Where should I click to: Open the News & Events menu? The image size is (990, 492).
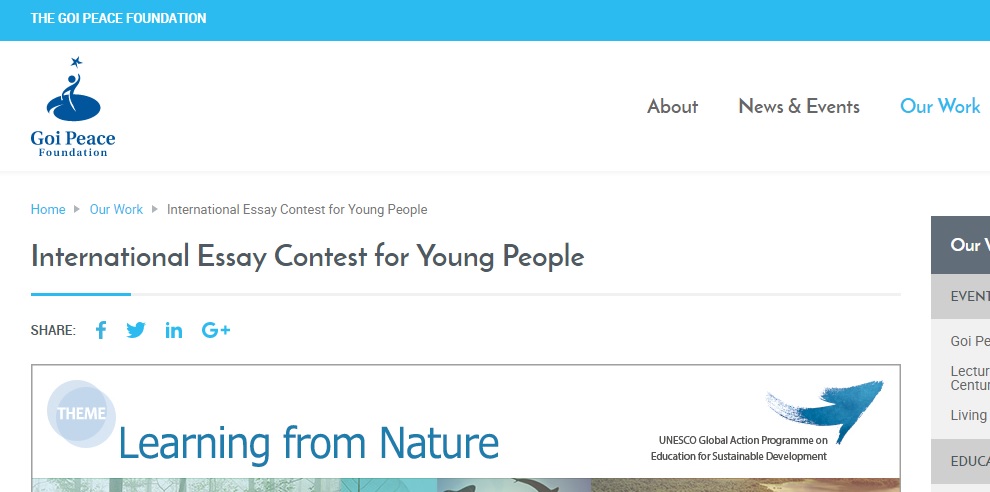pyautogui.click(x=799, y=107)
